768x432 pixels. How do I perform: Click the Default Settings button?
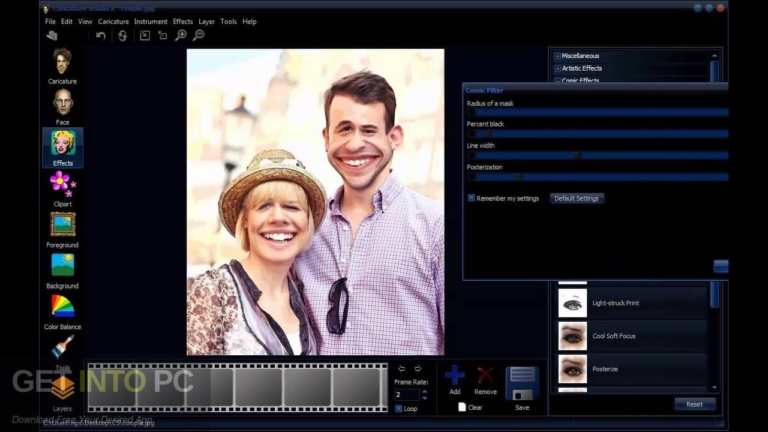(x=576, y=198)
